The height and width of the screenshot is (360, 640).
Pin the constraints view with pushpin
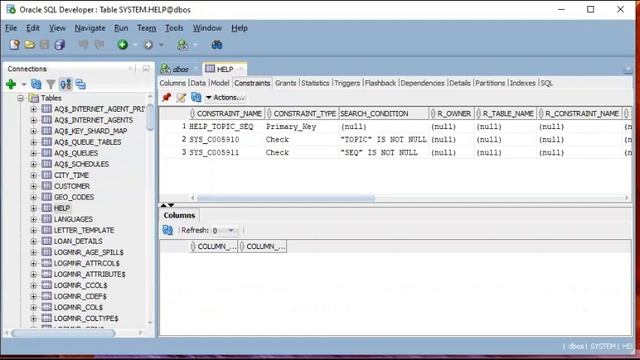point(166,97)
